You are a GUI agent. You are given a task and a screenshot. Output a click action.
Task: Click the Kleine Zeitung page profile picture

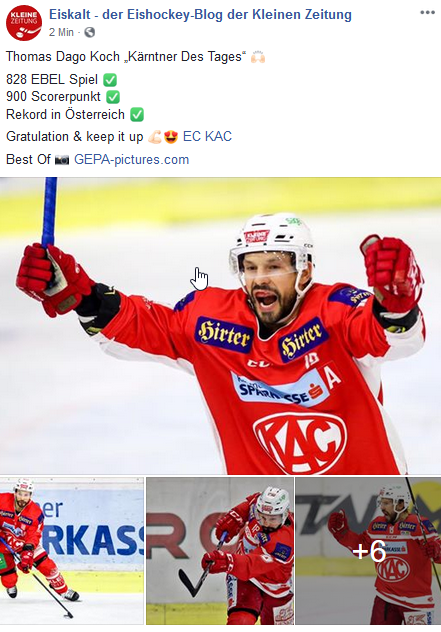pos(24,23)
